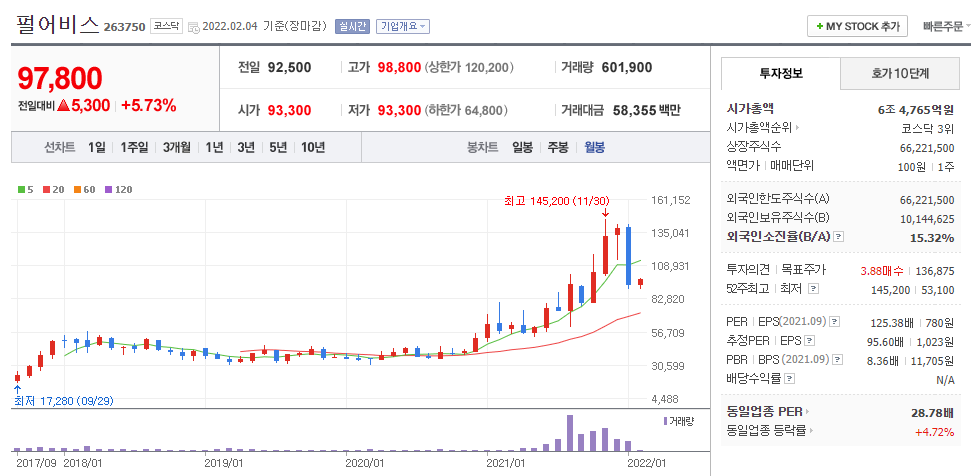Click the 시가 value 93,300
This screenshot has height=476, width=973.
click(290, 110)
